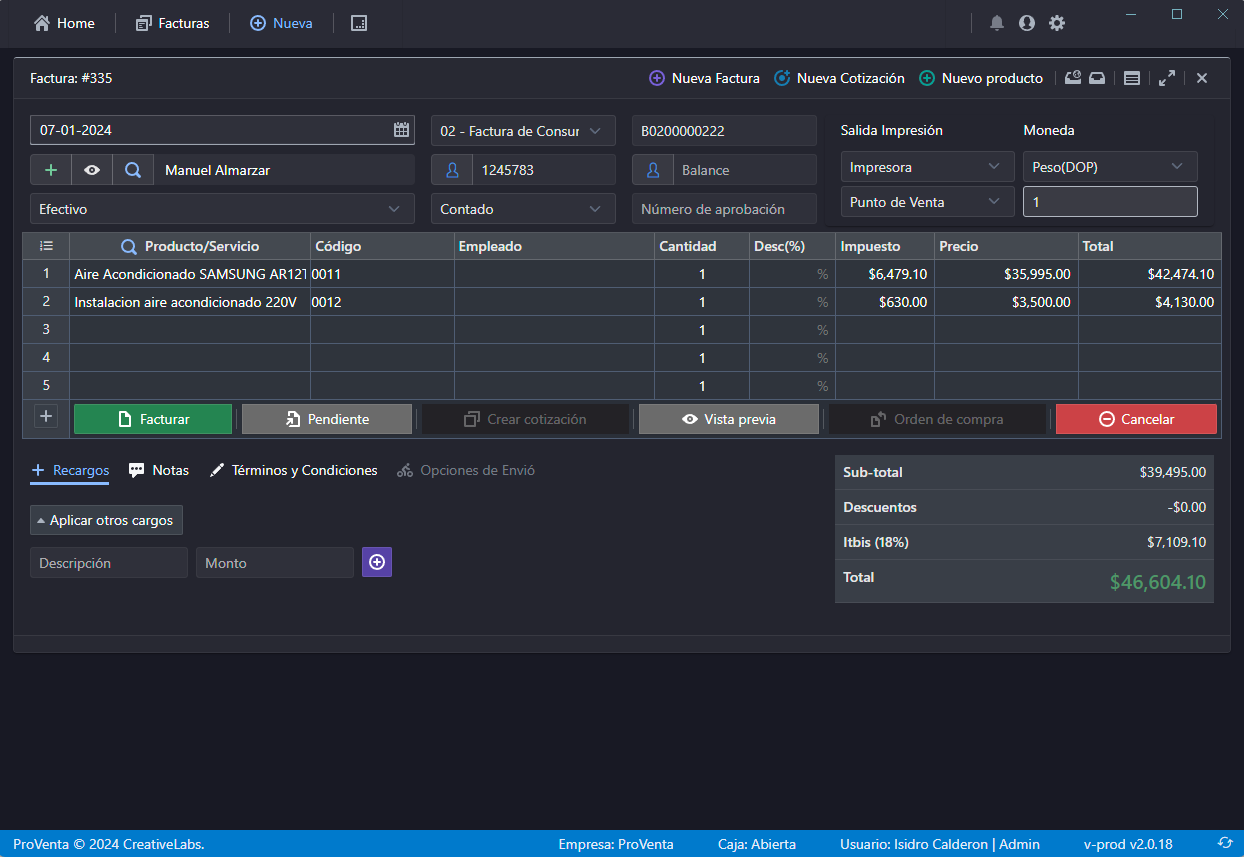Click the inbox tray icon in the header
Viewport: 1244px width, 857px height.
(1096, 77)
